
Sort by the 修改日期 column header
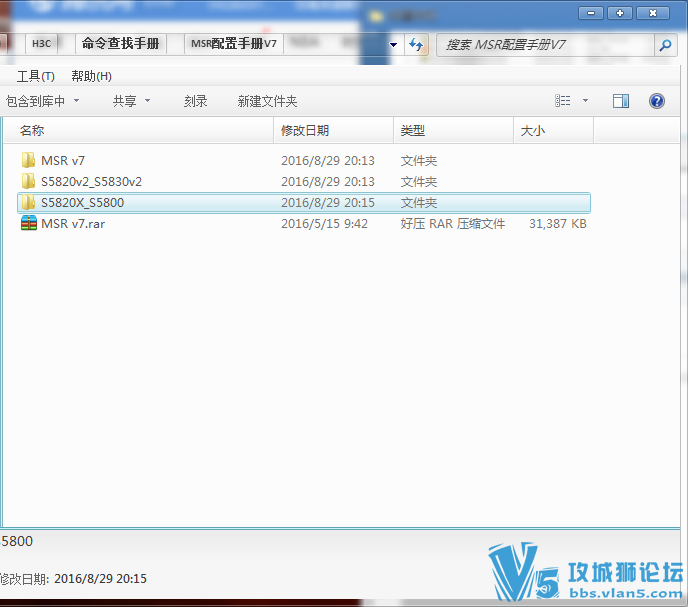[333, 130]
